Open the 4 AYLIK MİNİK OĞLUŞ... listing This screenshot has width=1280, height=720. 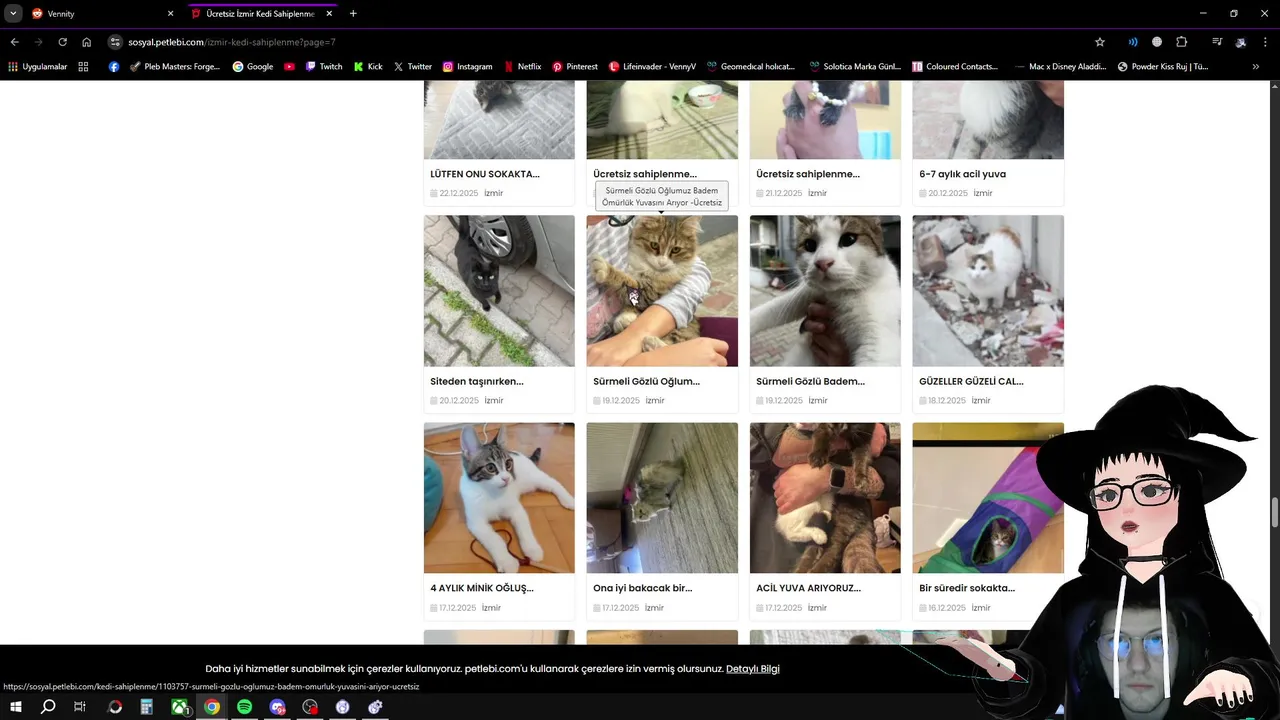[x=482, y=588]
